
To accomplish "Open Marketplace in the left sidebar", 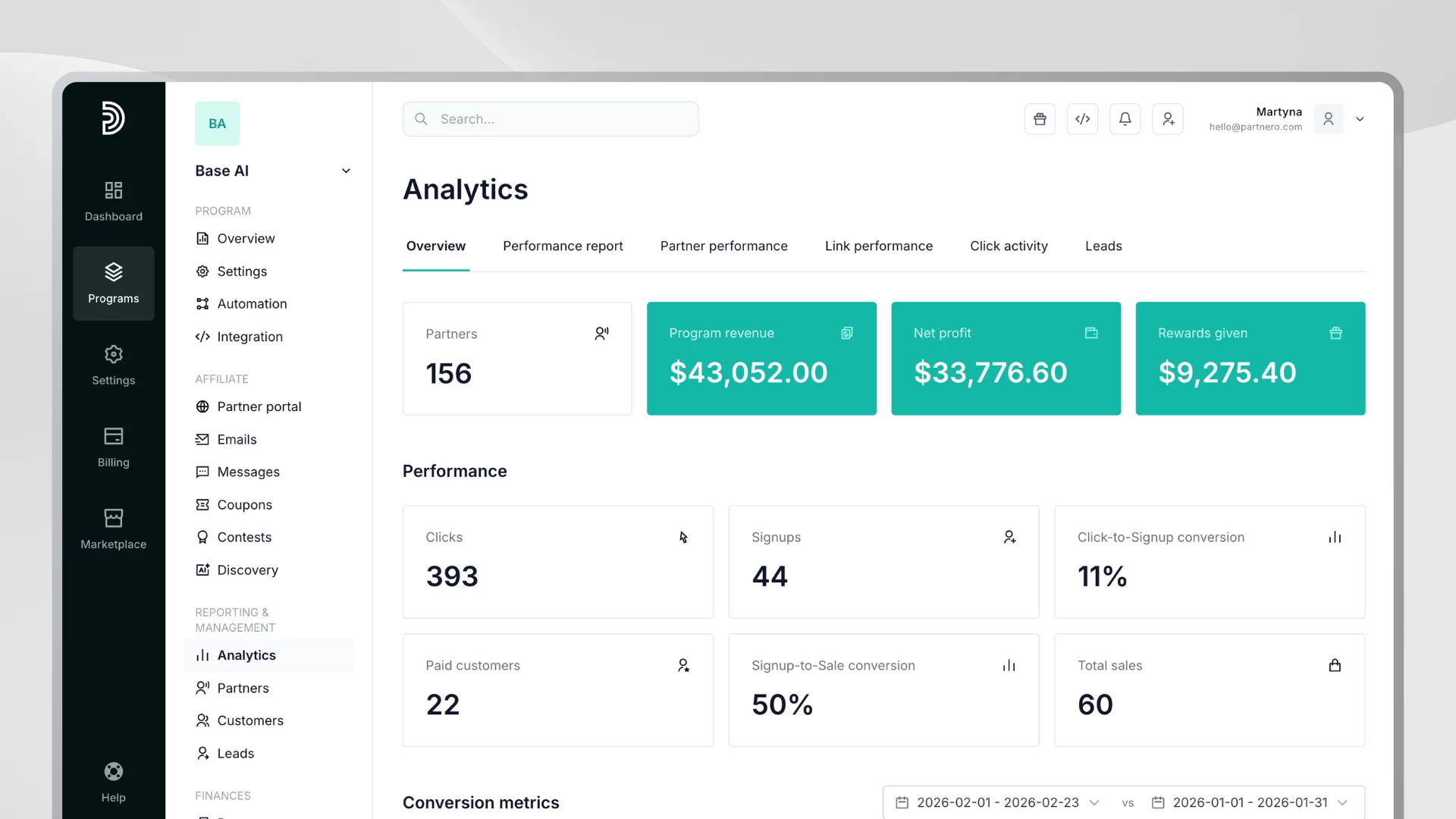I will coord(114,529).
